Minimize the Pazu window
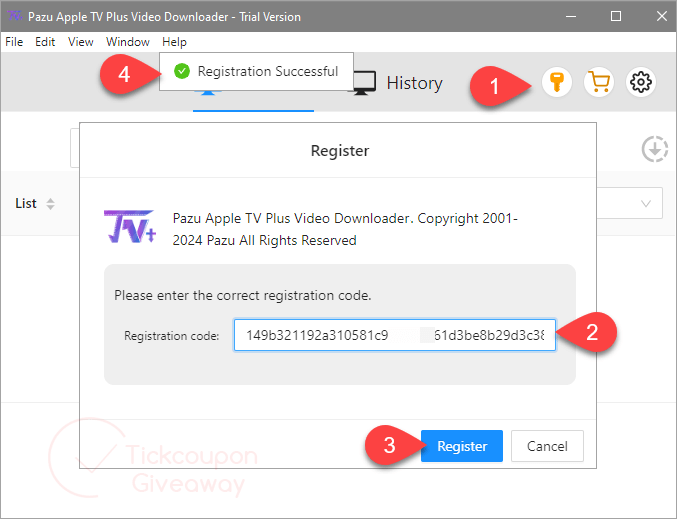The height and width of the screenshot is (519, 677). (571, 16)
